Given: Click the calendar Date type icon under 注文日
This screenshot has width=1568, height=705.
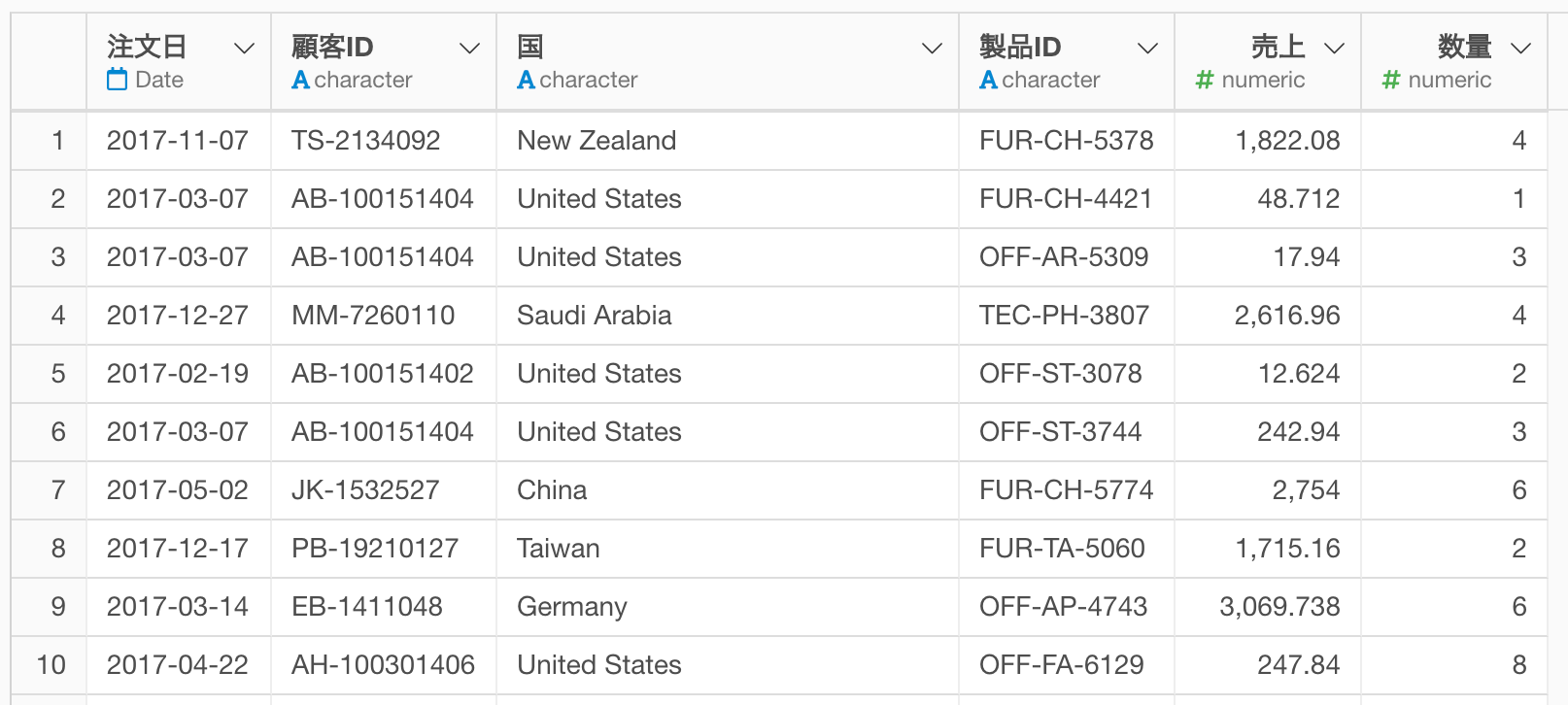Looking at the screenshot, I should point(118,80).
